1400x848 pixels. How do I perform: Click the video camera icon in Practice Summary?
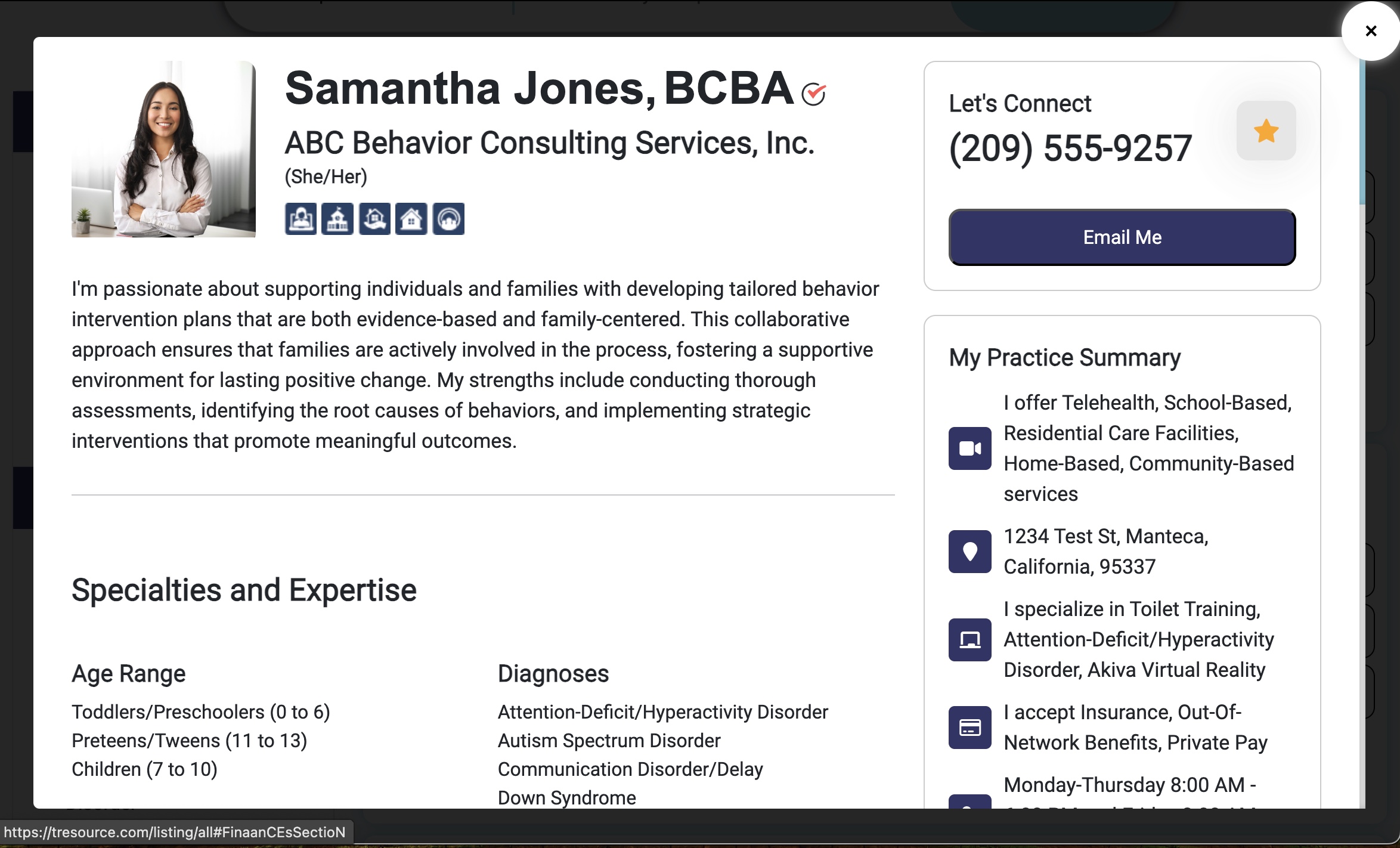coord(970,448)
